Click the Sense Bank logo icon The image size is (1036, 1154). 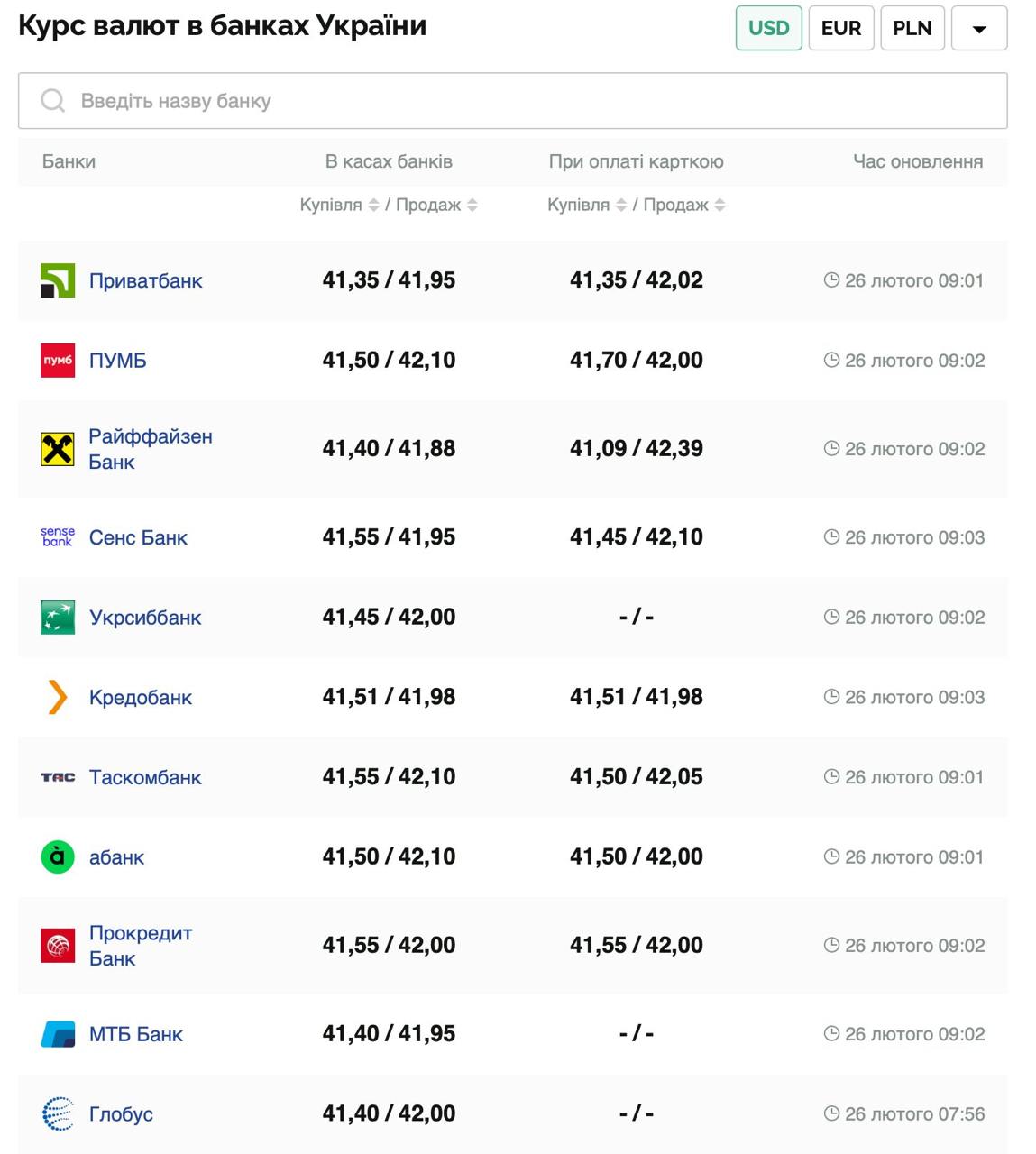click(58, 537)
